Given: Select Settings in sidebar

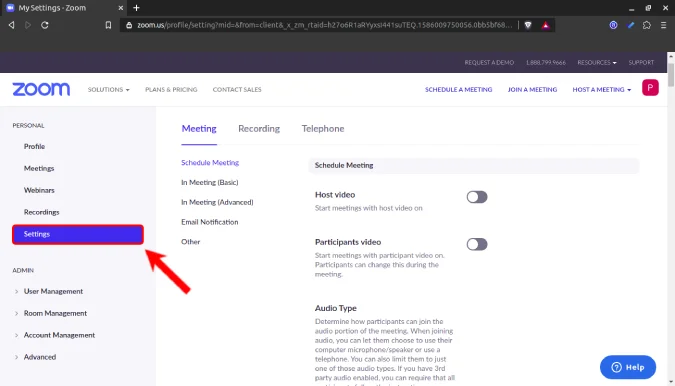Looking at the screenshot, I should coord(78,235).
